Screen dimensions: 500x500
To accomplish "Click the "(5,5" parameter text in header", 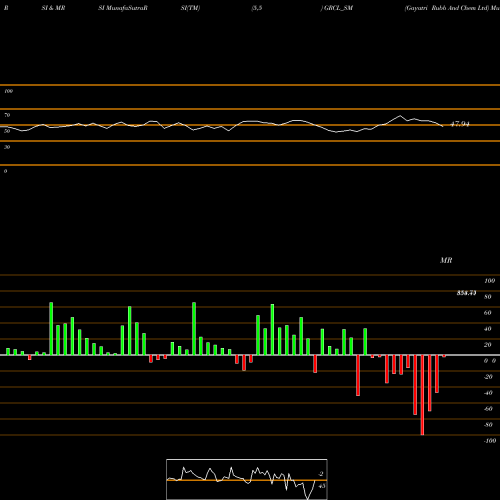I will click(257, 8).
